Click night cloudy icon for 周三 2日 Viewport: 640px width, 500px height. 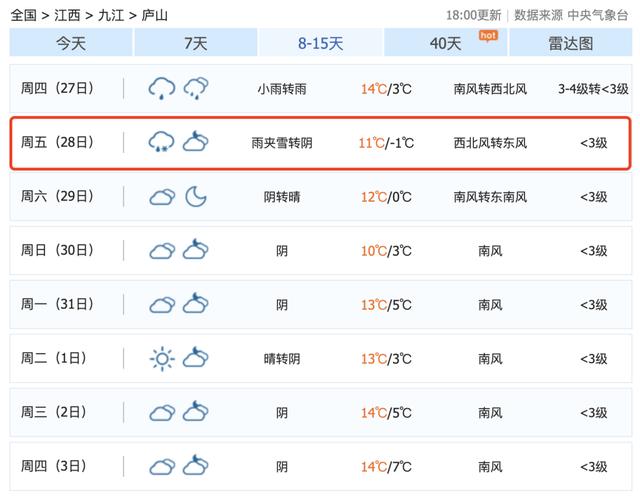coord(196,411)
